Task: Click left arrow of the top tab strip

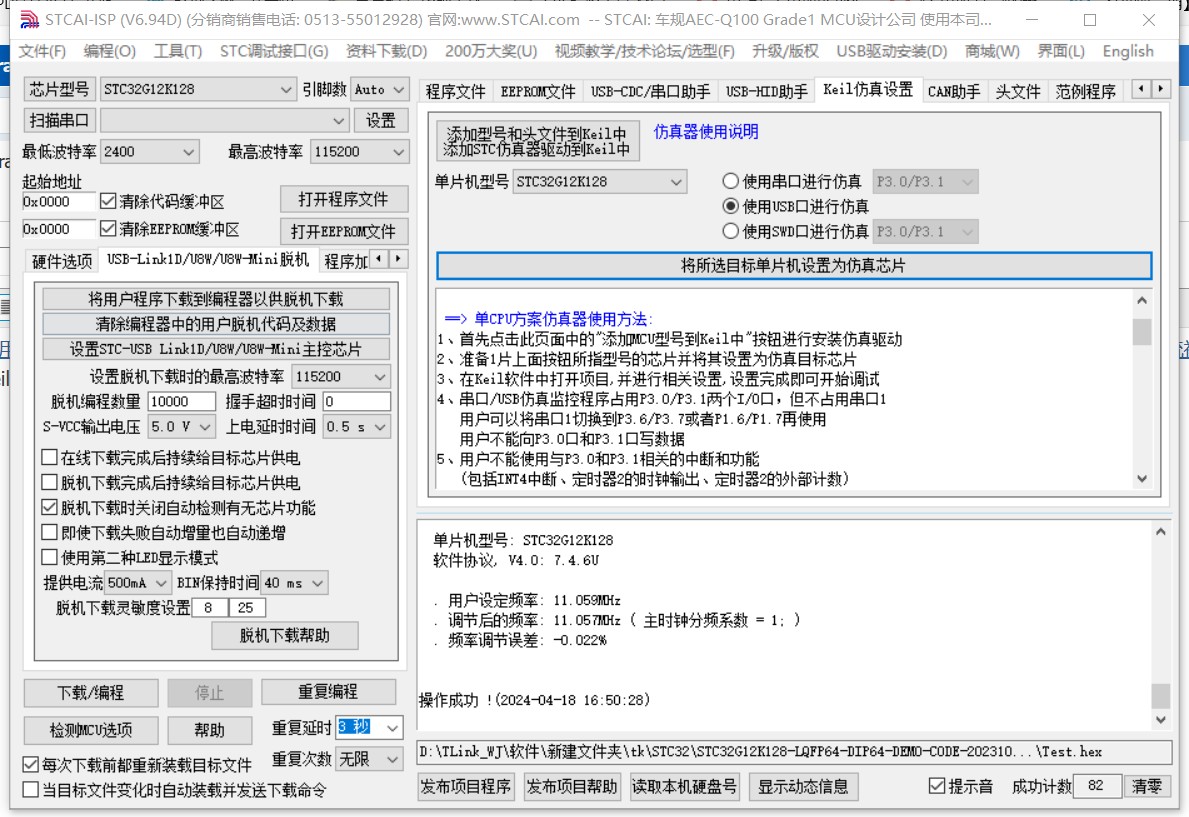Action: click(1141, 90)
